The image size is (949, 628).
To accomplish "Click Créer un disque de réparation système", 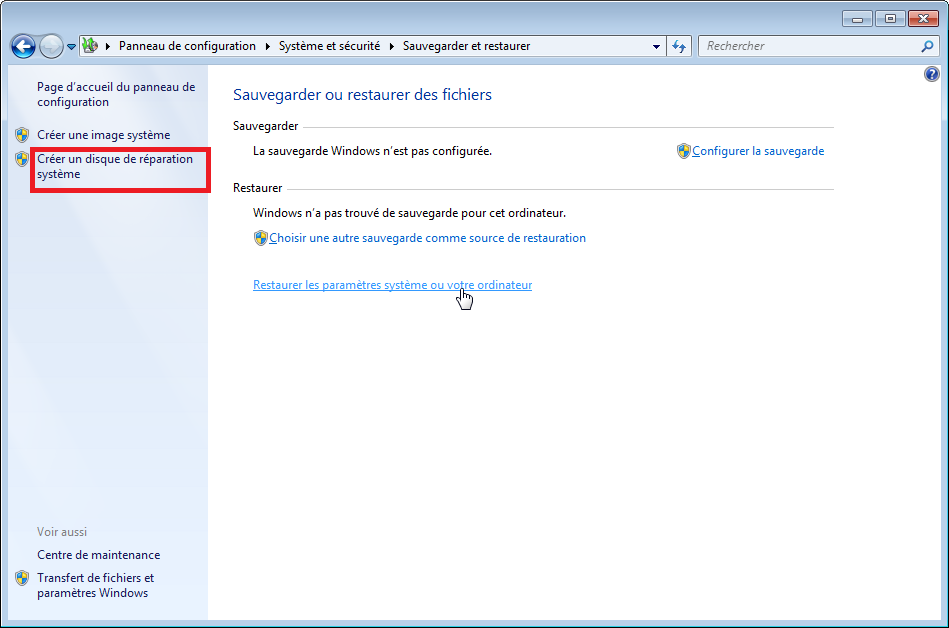I will [x=115, y=166].
